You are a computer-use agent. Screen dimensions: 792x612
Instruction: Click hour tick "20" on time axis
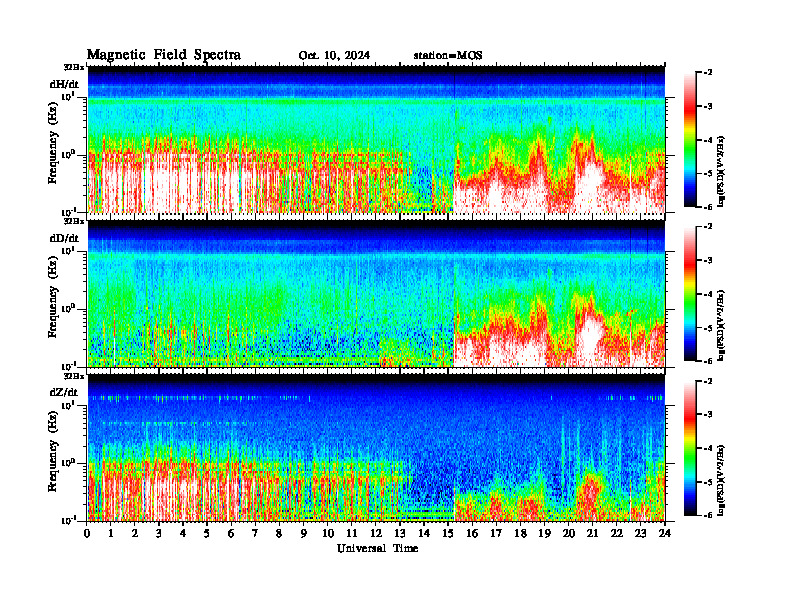pyautogui.click(x=568, y=534)
